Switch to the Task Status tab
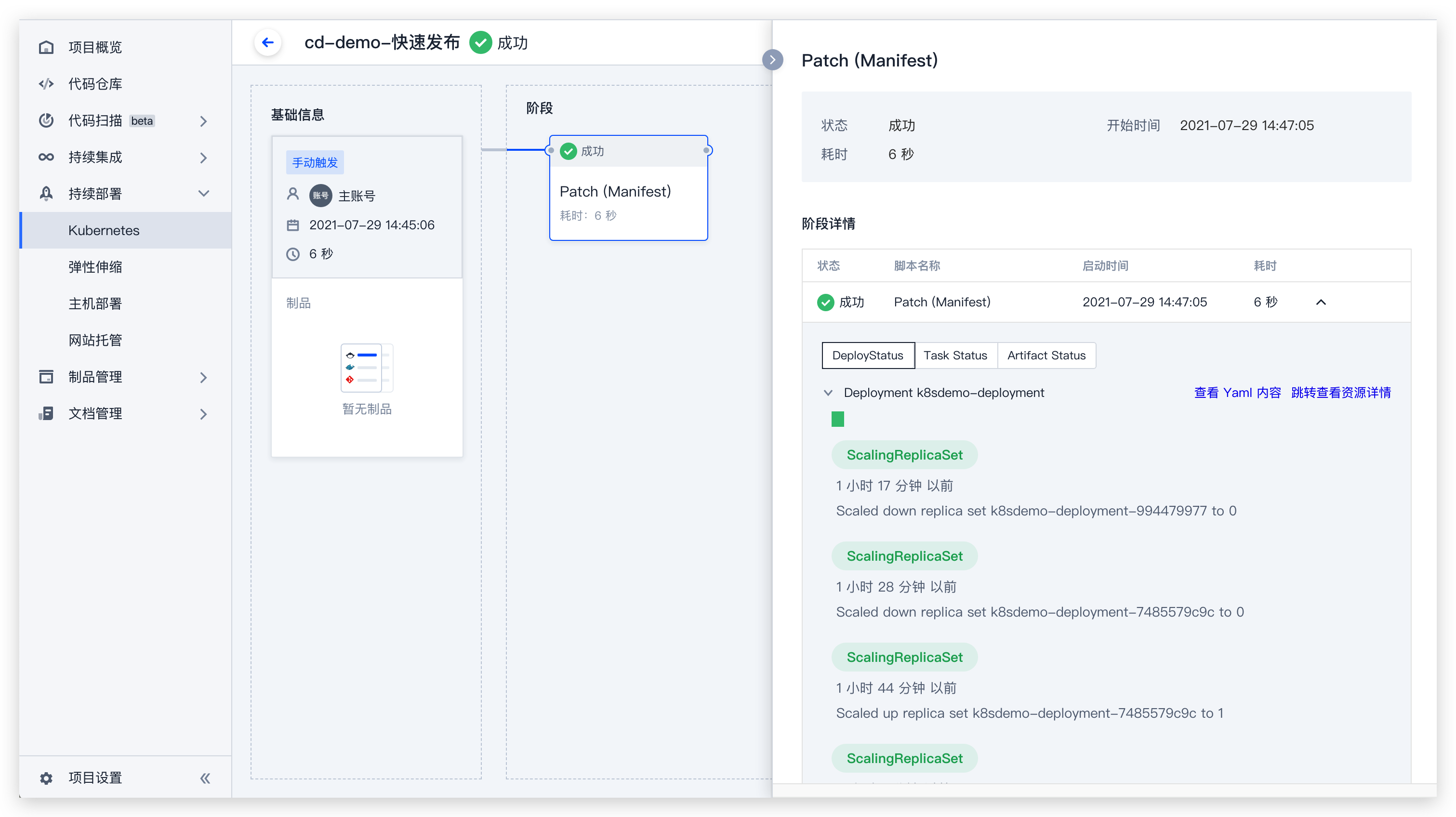 (955, 356)
